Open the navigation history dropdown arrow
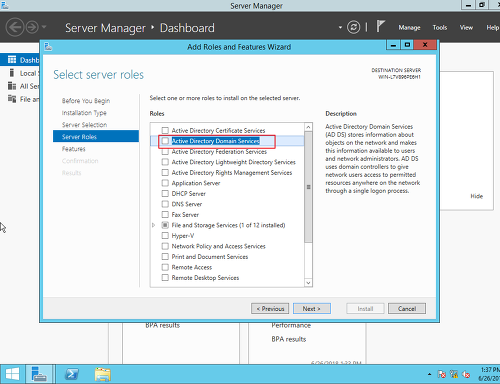 (x=44, y=27)
